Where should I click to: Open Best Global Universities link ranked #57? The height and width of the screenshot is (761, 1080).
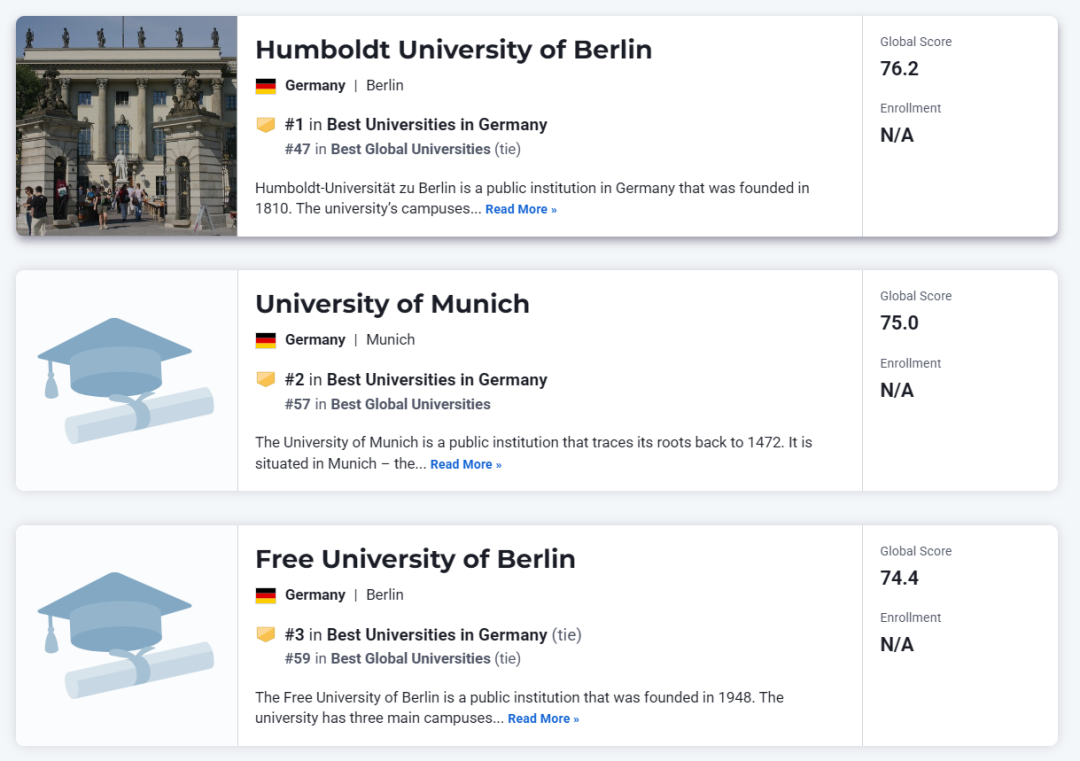(411, 404)
